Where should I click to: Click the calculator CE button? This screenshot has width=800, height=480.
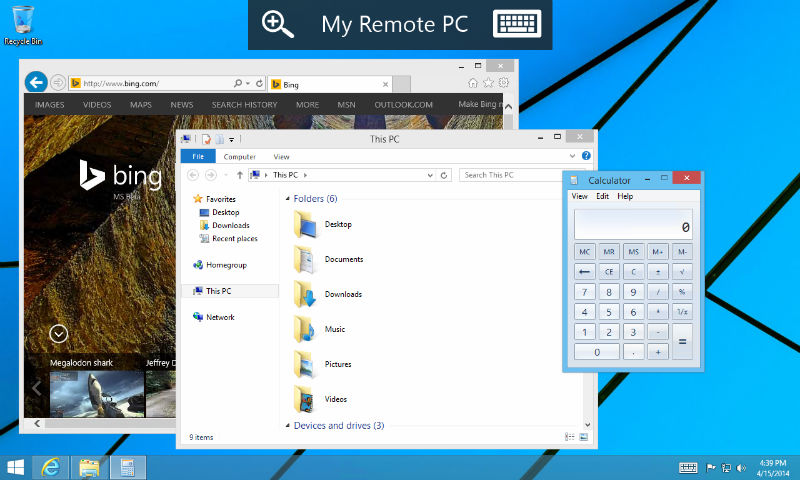tap(609, 272)
